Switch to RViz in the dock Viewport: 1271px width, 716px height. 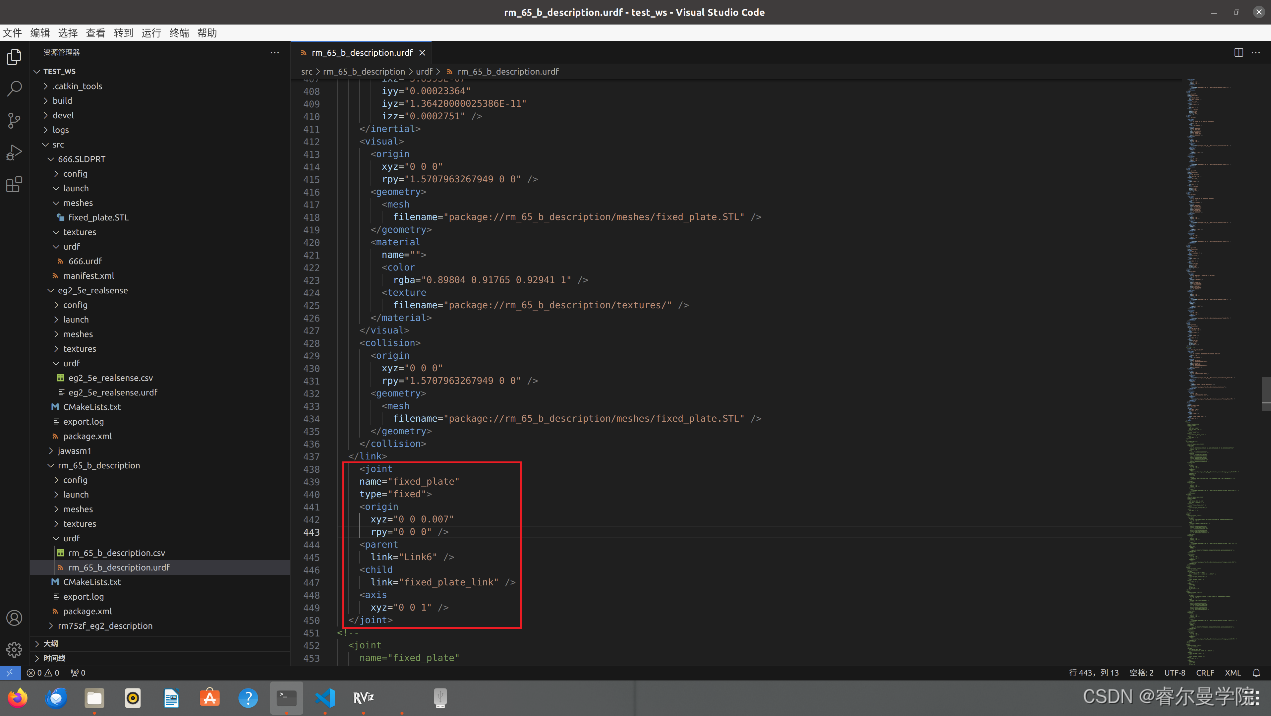coord(363,698)
